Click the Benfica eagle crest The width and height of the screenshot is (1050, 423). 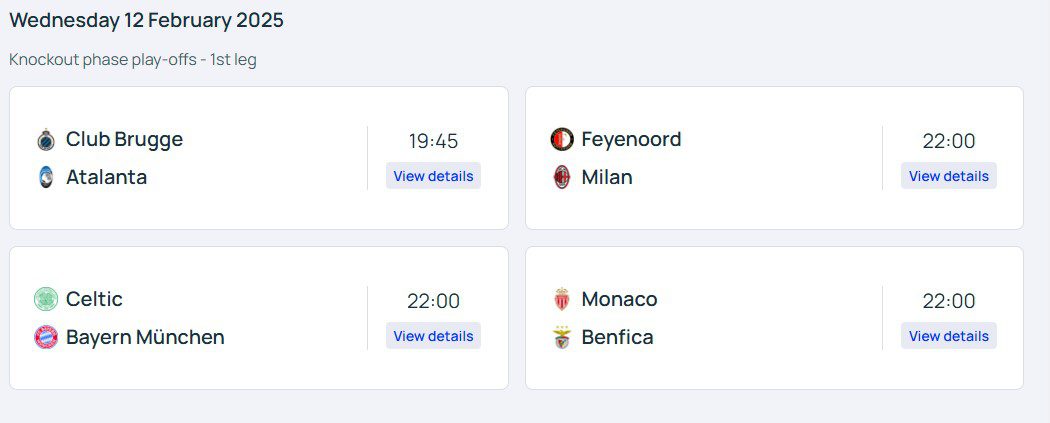coord(562,337)
